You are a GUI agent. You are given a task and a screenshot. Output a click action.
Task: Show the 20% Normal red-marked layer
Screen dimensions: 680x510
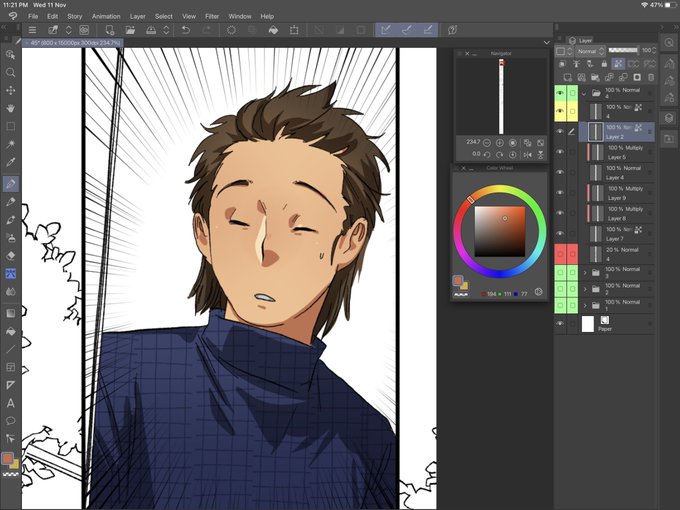click(560, 254)
